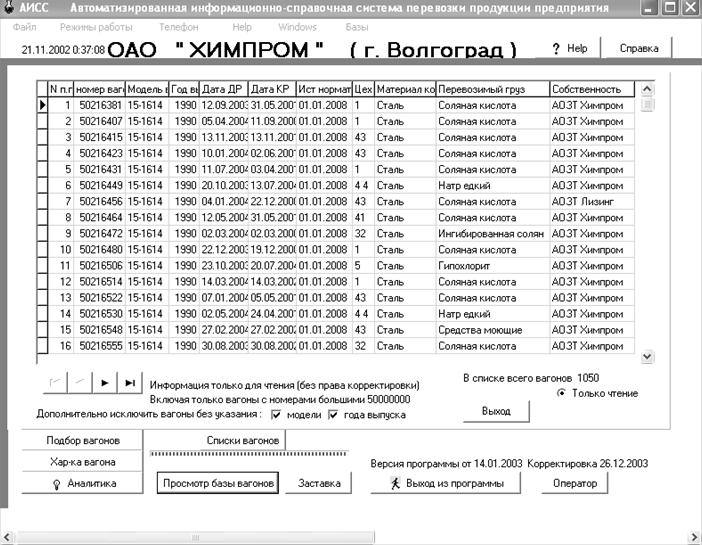Click the Собственность column header

point(592,89)
